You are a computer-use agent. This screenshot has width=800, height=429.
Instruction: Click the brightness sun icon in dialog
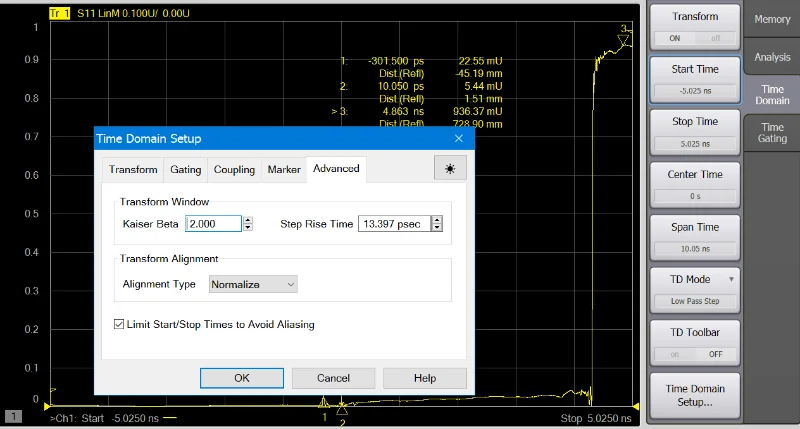point(450,168)
